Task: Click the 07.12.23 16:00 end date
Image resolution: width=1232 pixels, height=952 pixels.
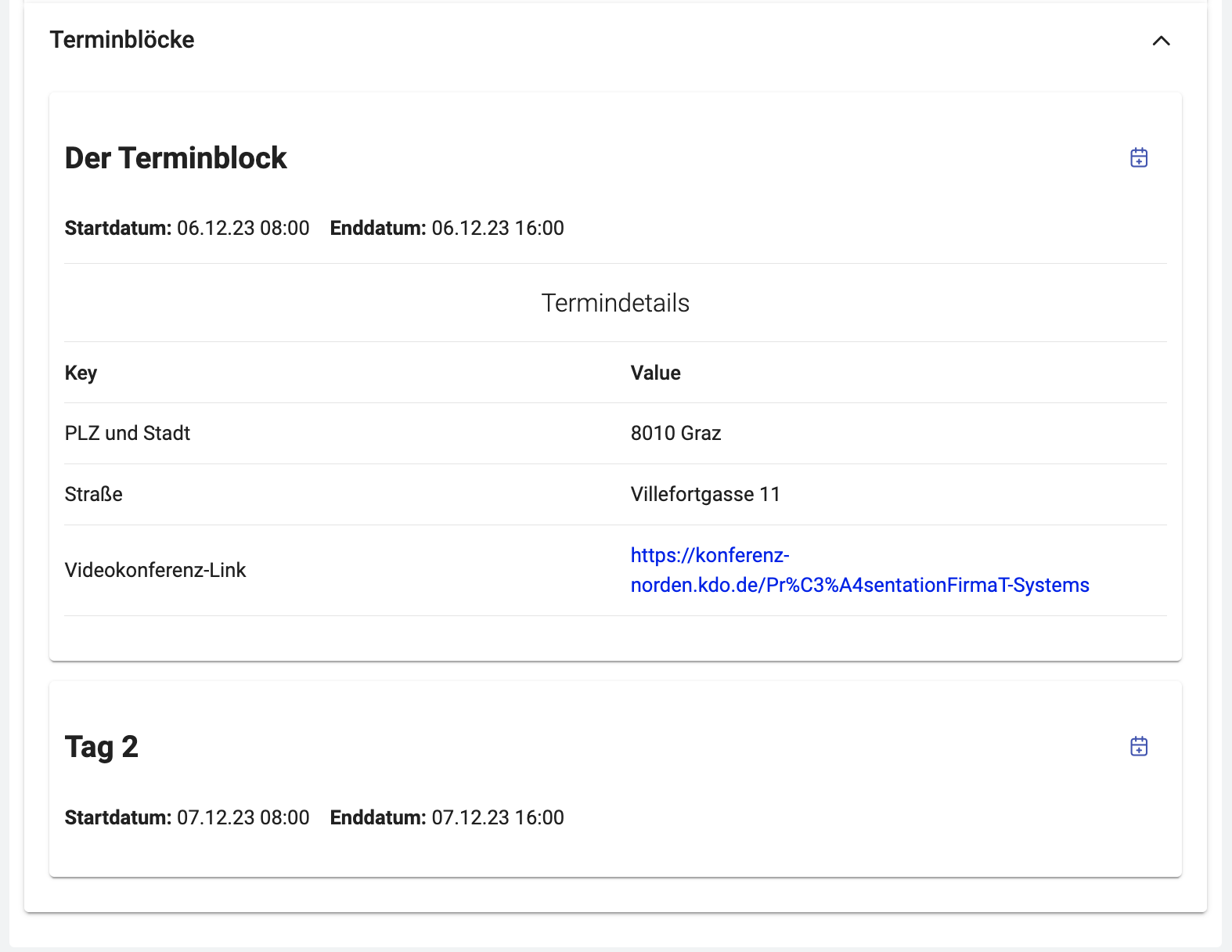Action: pyautogui.click(x=498, y=817)
